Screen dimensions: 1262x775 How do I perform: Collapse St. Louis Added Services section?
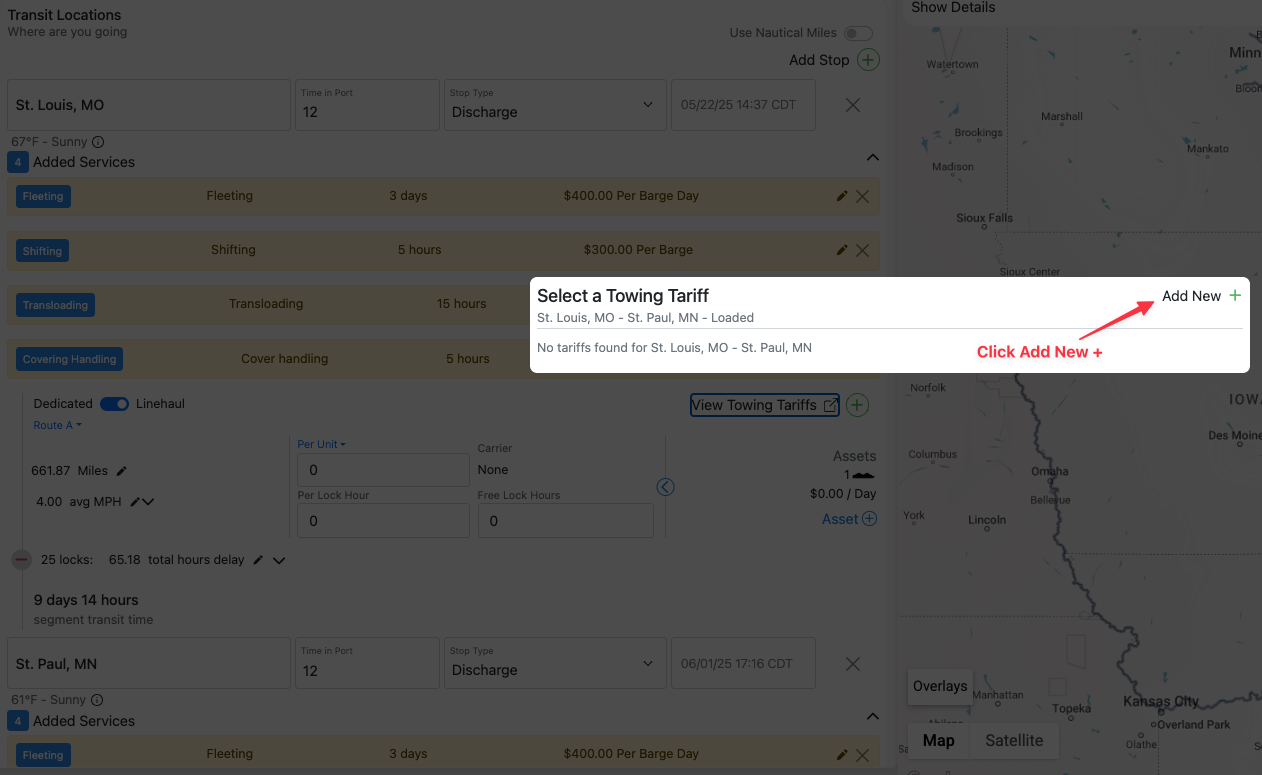pos(872,157)
